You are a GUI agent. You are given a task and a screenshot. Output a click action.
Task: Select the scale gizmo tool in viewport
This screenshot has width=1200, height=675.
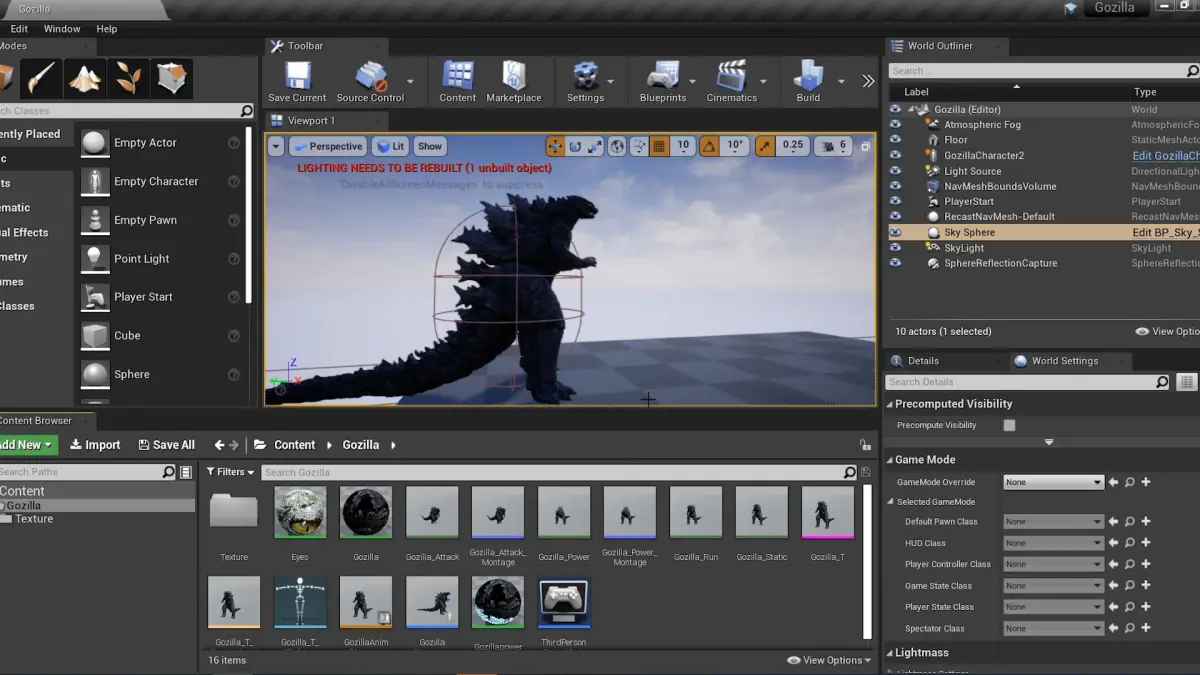point(595,146)
